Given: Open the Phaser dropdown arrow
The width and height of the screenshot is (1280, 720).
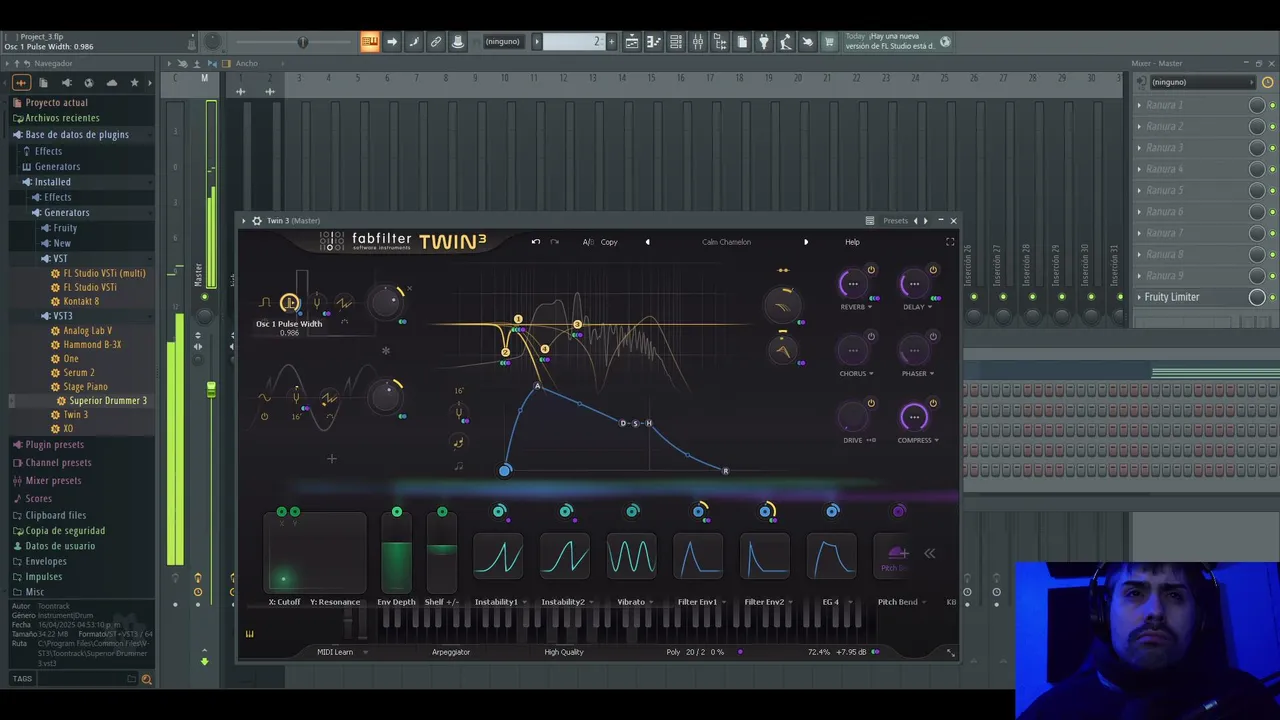Looking at the screenshot, I should 931,374.
